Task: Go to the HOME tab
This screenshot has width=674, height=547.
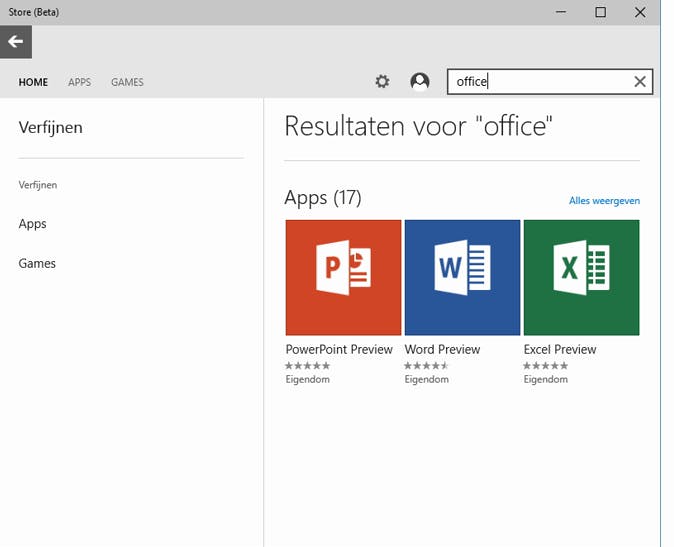Action: 33,82
